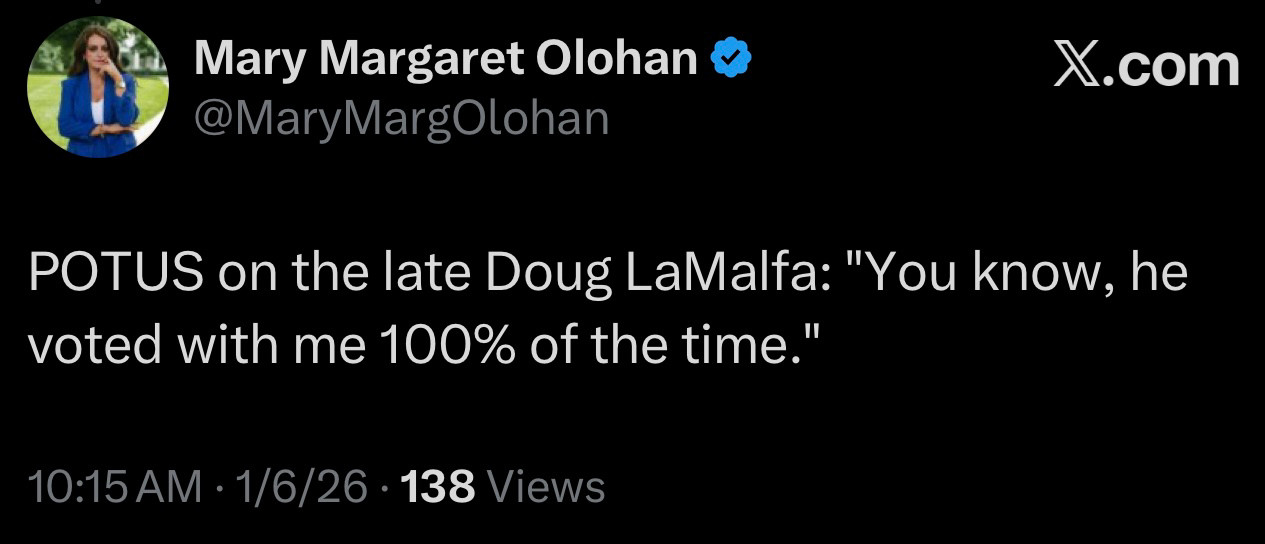Click the 138 view count number
The image size is (1265, 544).
[437, 488]
